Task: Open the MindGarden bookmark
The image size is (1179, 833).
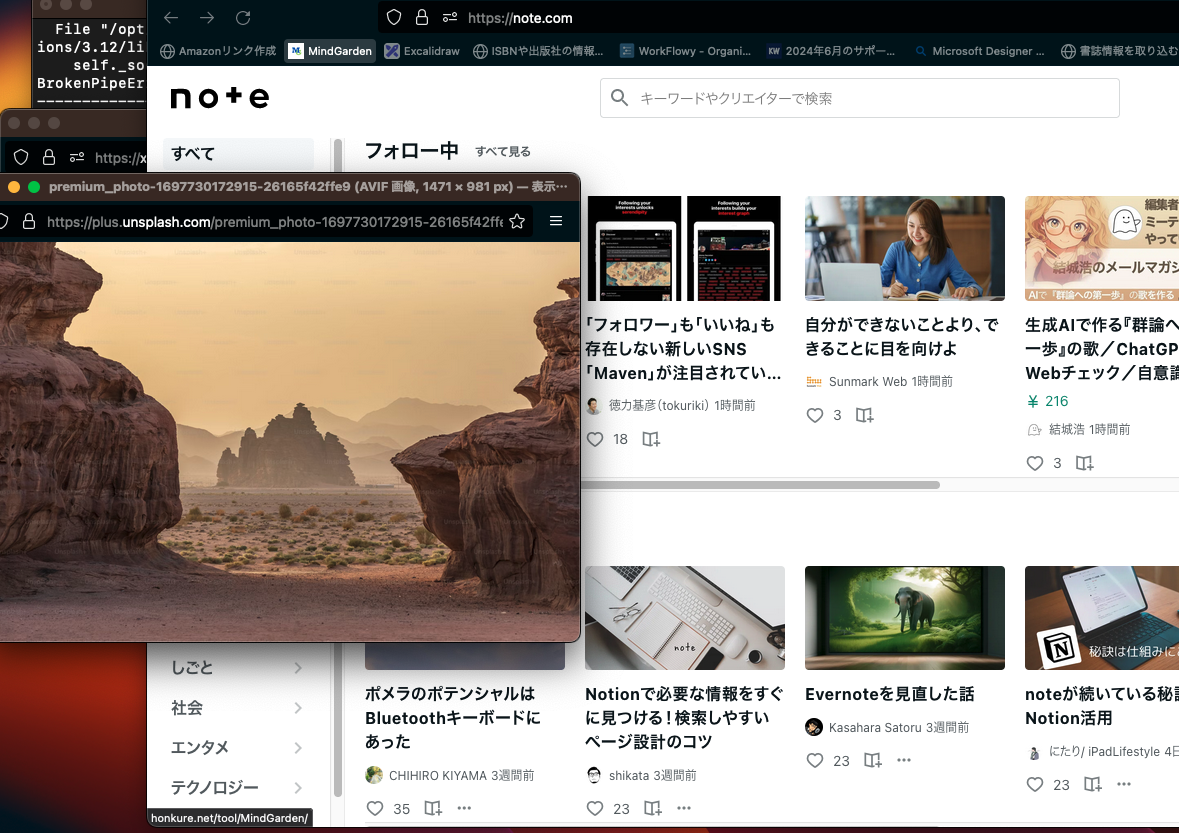Action: tap(330, 50)
